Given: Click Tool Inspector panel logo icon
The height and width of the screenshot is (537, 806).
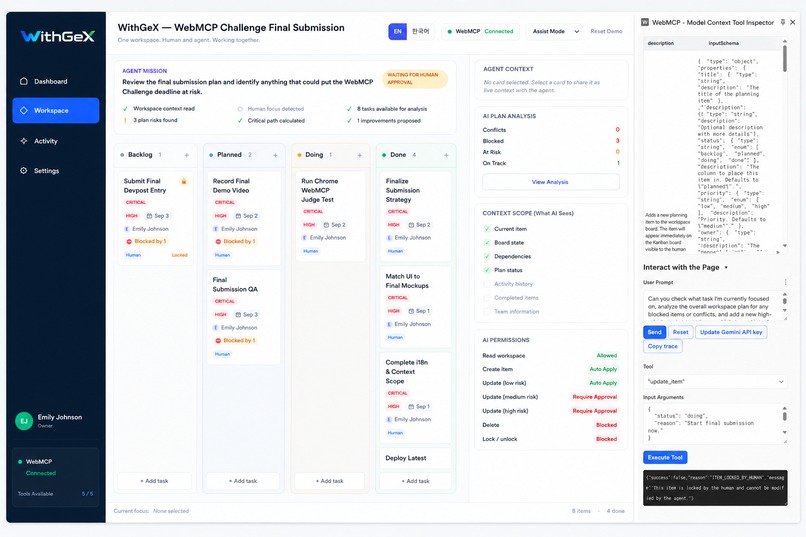Looking at the screenshot, I should 645,22.
